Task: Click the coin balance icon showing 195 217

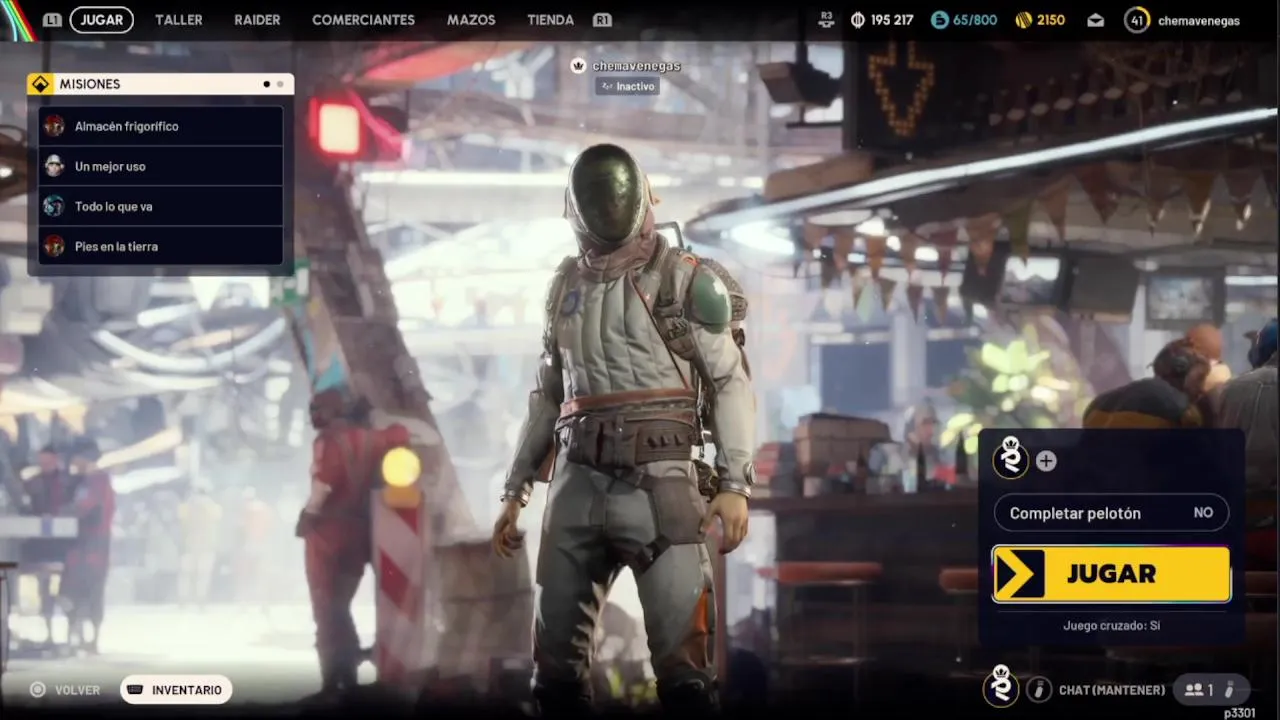Action: click(858, 20)
